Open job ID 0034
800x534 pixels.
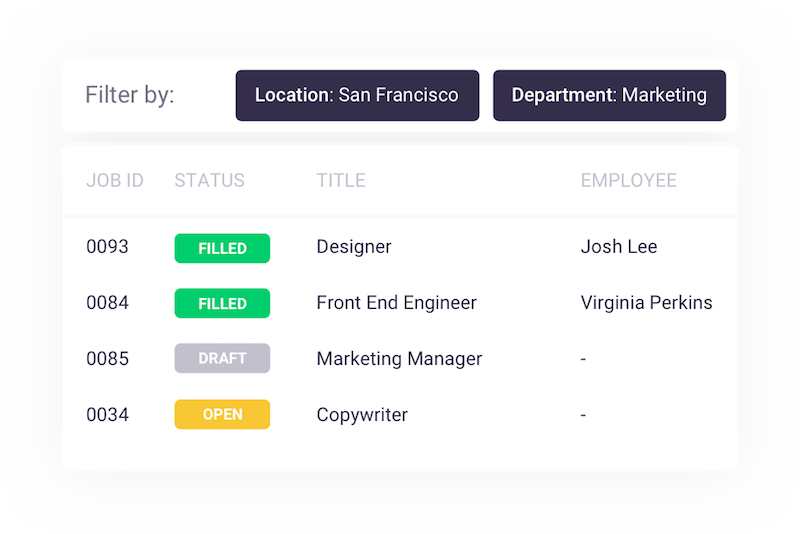coord(107,414)
